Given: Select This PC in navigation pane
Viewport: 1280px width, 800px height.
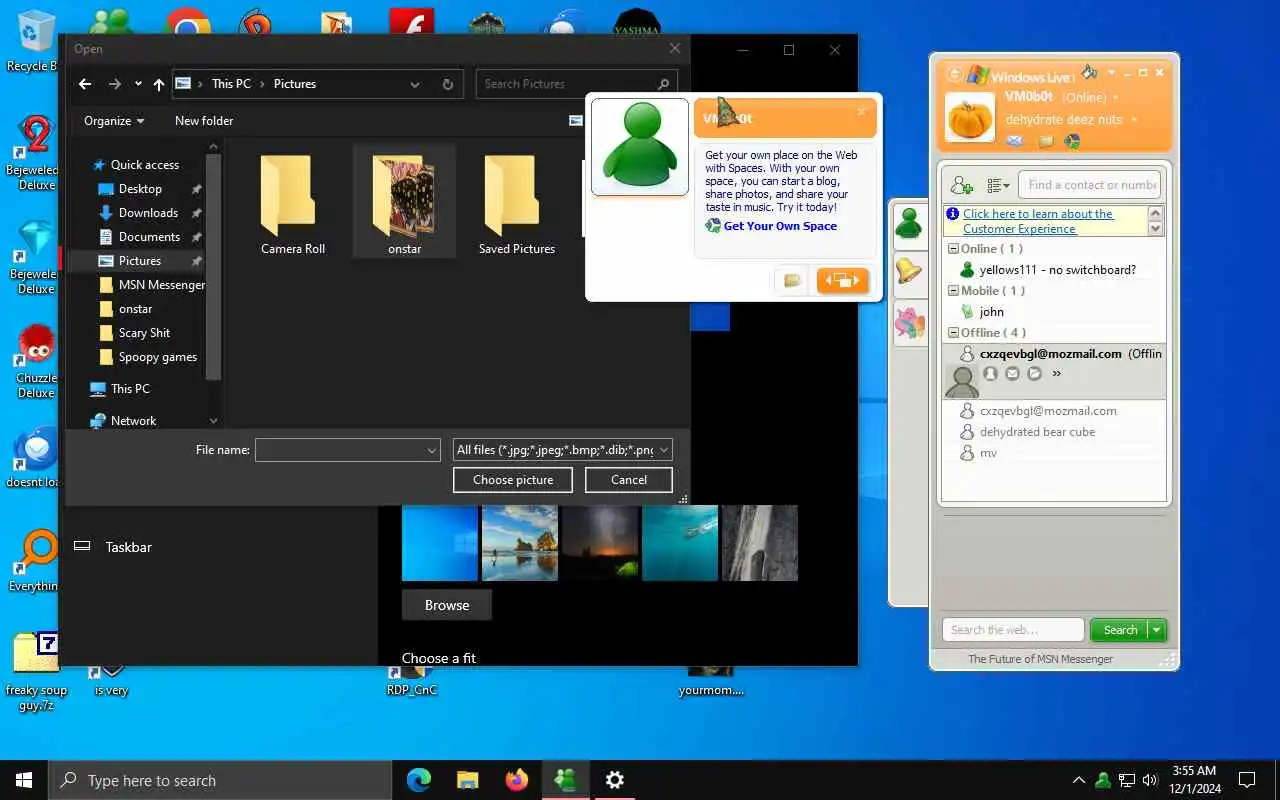Looking at the screenshot, I should click(120, 389).
